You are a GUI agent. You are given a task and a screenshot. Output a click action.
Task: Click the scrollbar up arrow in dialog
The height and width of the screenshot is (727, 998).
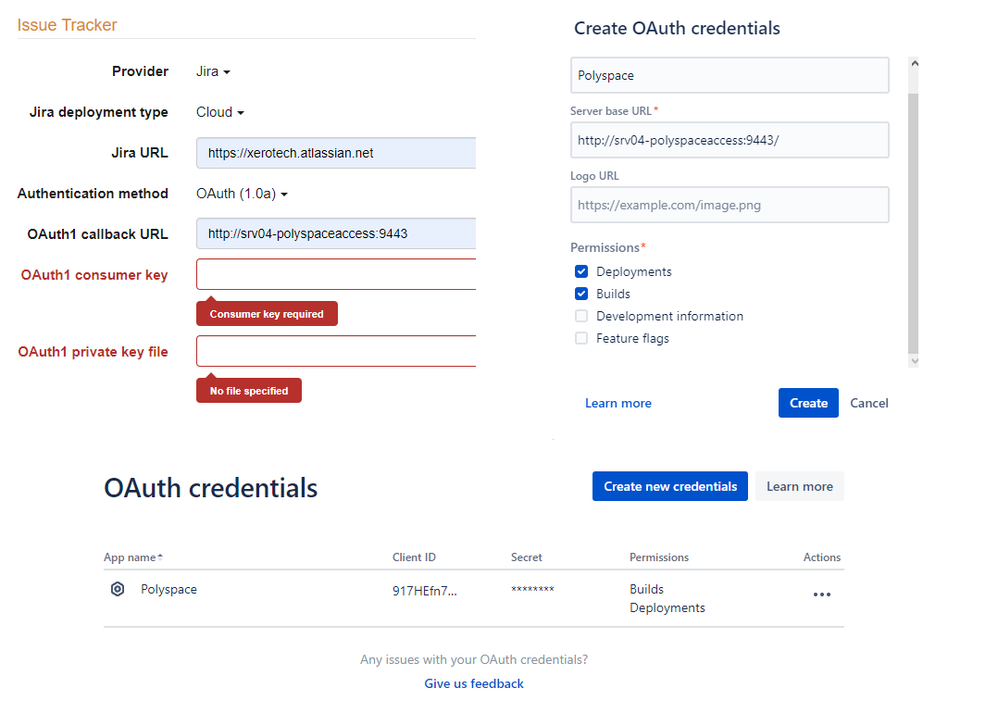coord(914,63)
